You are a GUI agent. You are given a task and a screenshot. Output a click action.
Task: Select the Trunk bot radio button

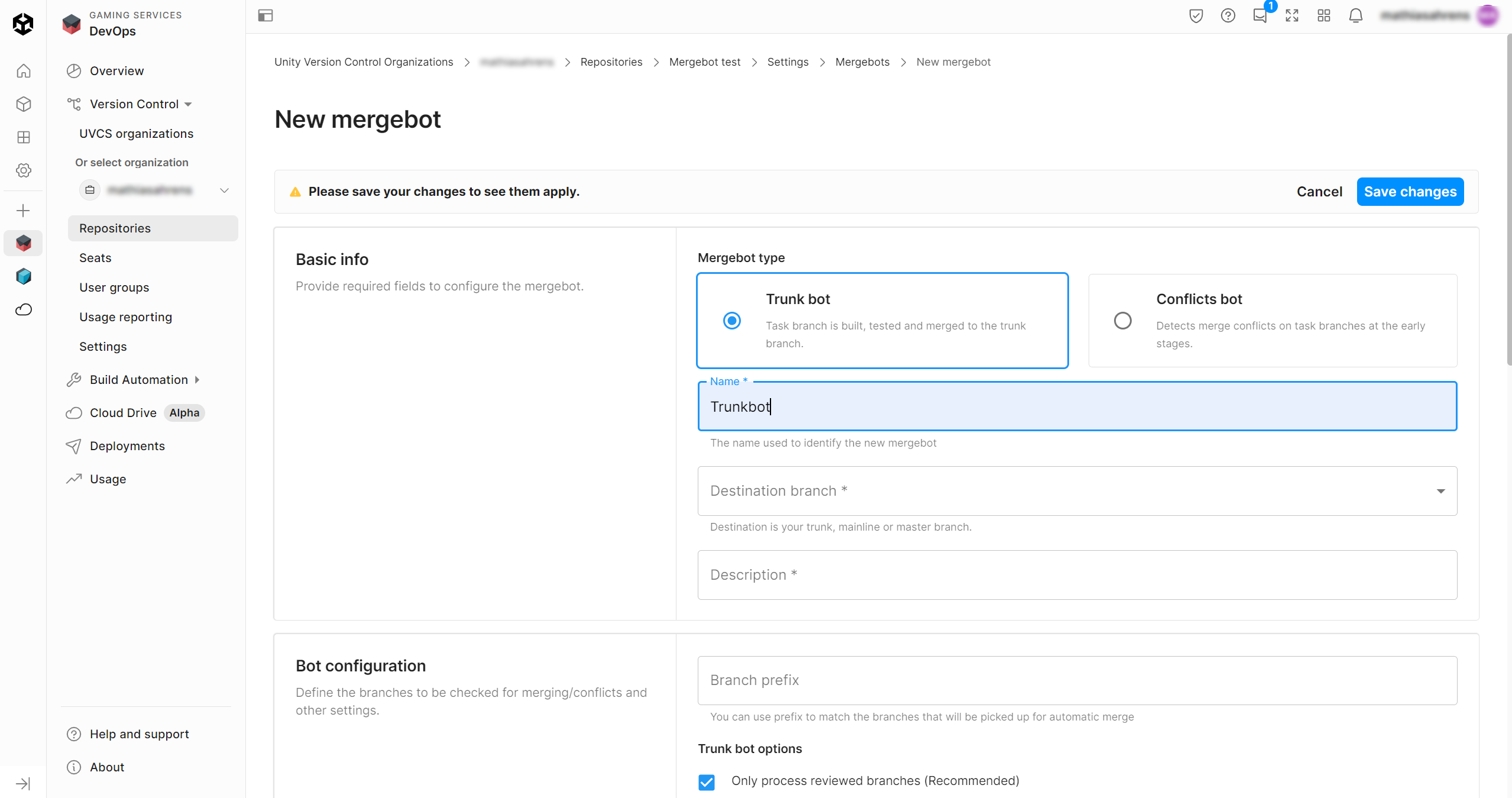click(731, 321)
